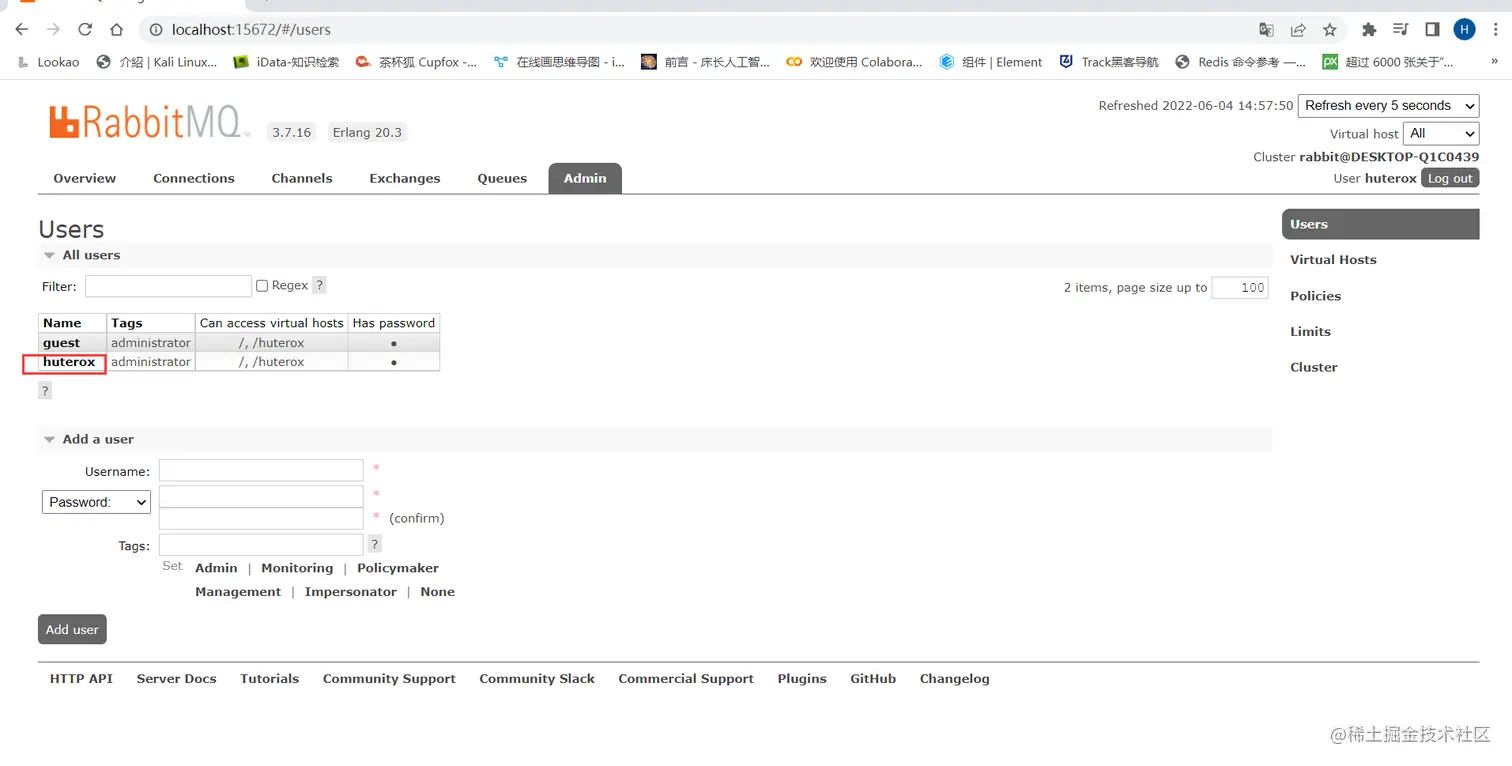Open the GitHub footer link
The image size is (1512, 766).
(x=873, y=678)
